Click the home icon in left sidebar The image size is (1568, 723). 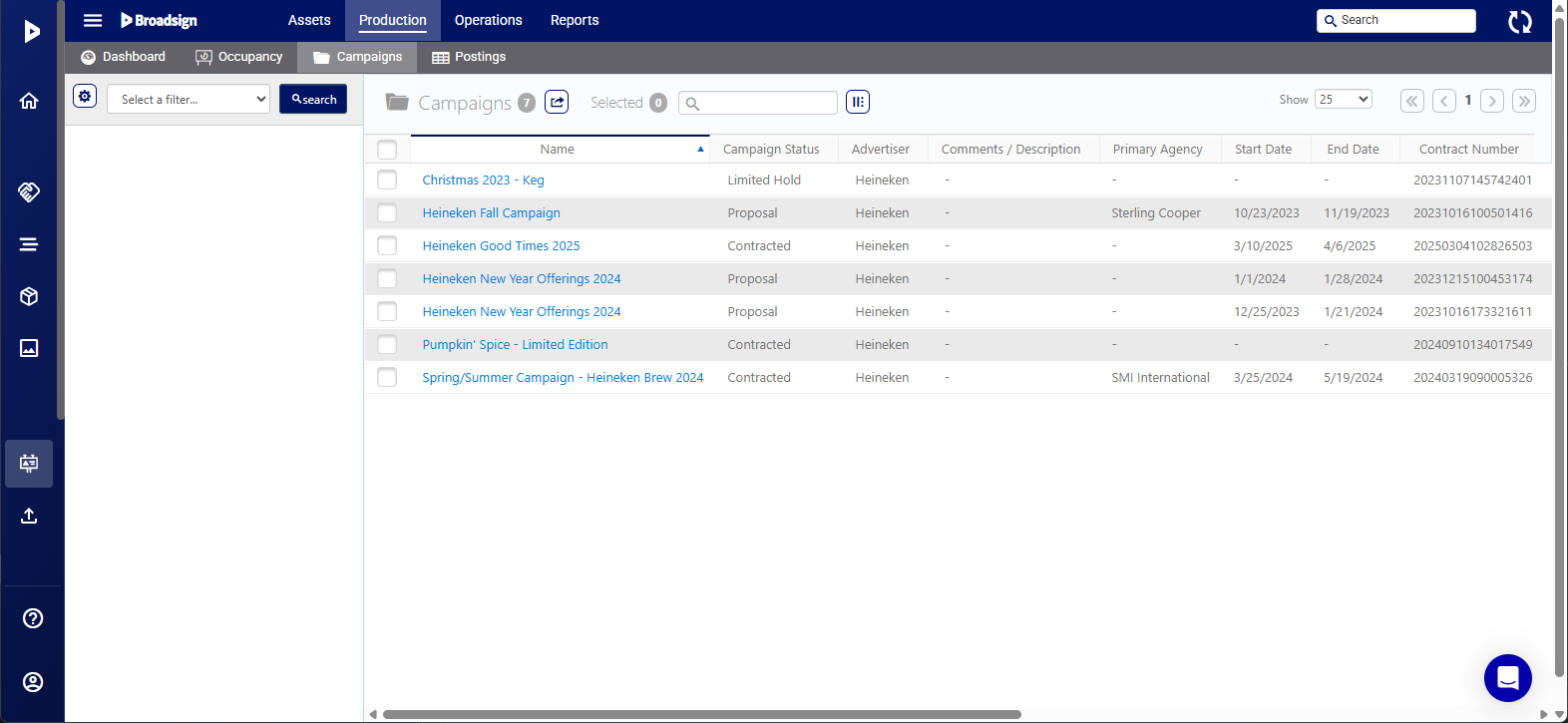(x=29, y=101)
